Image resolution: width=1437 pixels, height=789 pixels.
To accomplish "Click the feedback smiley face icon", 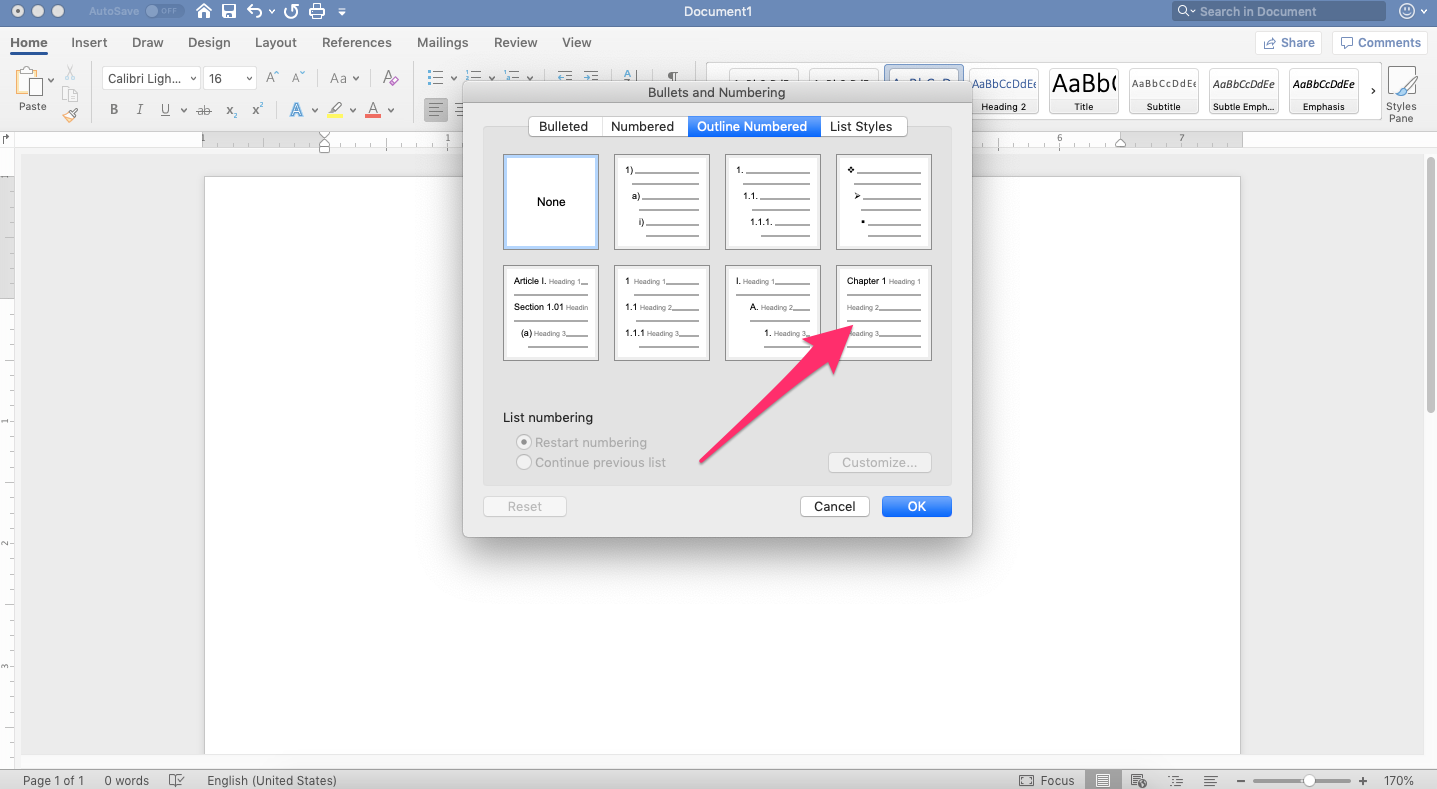I will click(x=1407, y=11).
